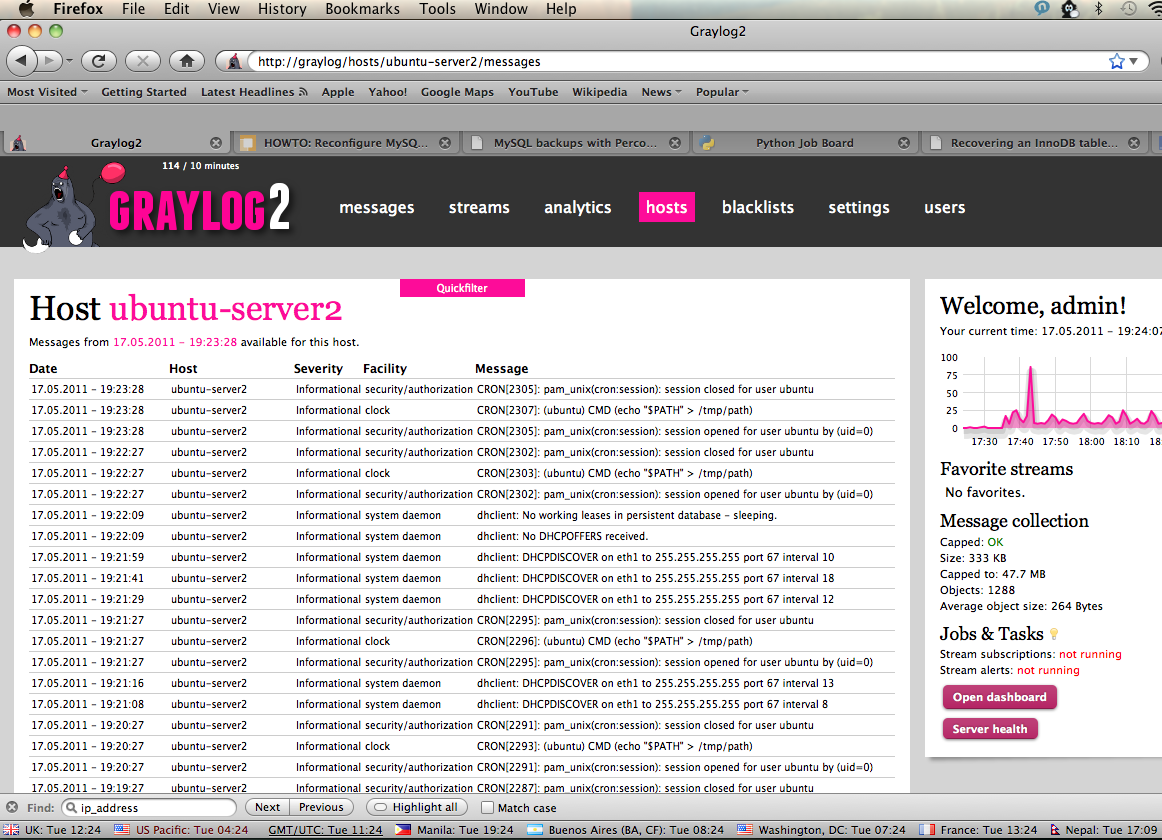Go to the home page icon
Screen dimensions: 1162x840
tap(187, 61)
